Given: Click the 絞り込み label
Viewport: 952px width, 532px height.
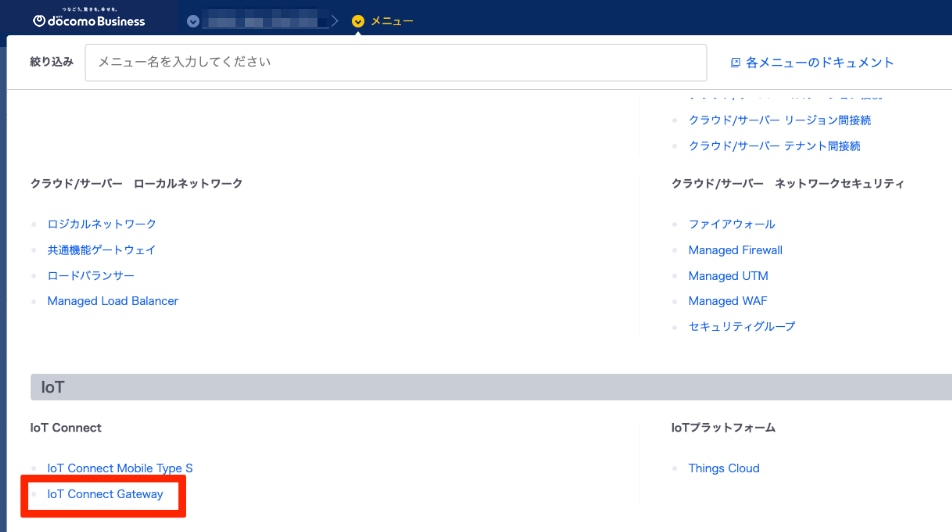Looking at the screenshot, I should [52, 62].
